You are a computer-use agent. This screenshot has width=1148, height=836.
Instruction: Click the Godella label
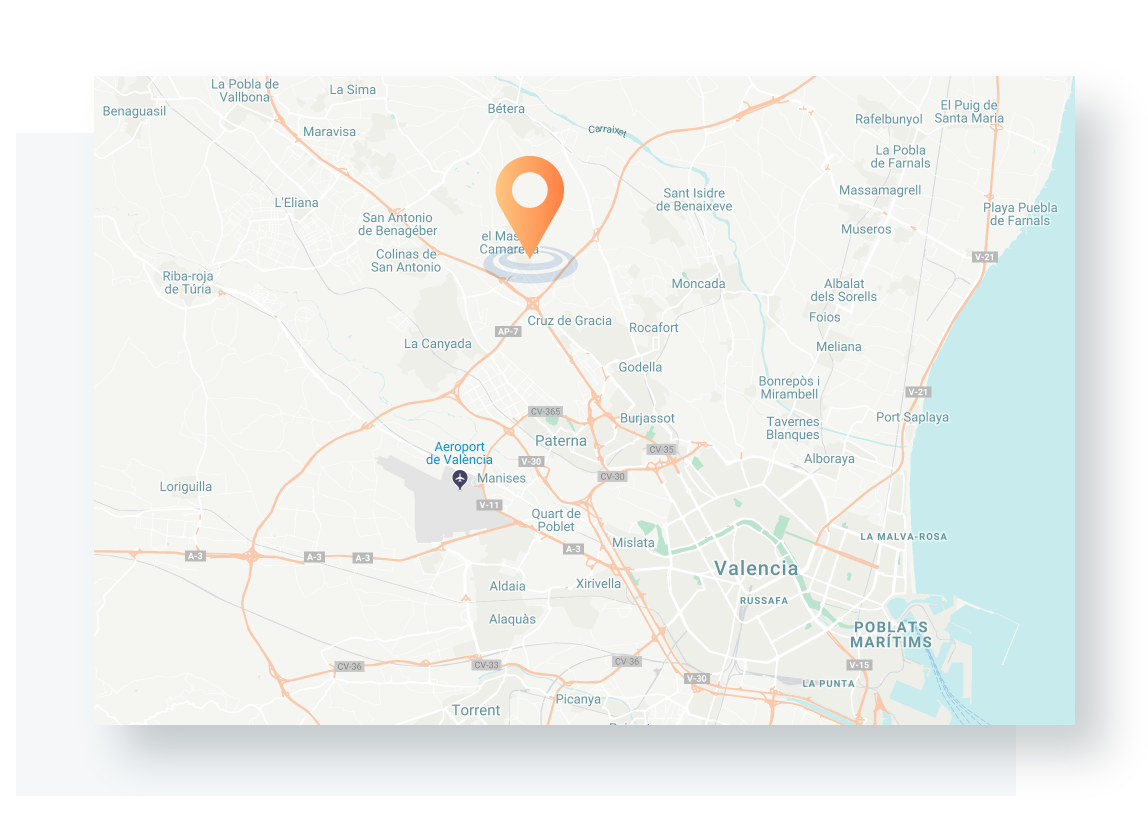coord(640,367)
